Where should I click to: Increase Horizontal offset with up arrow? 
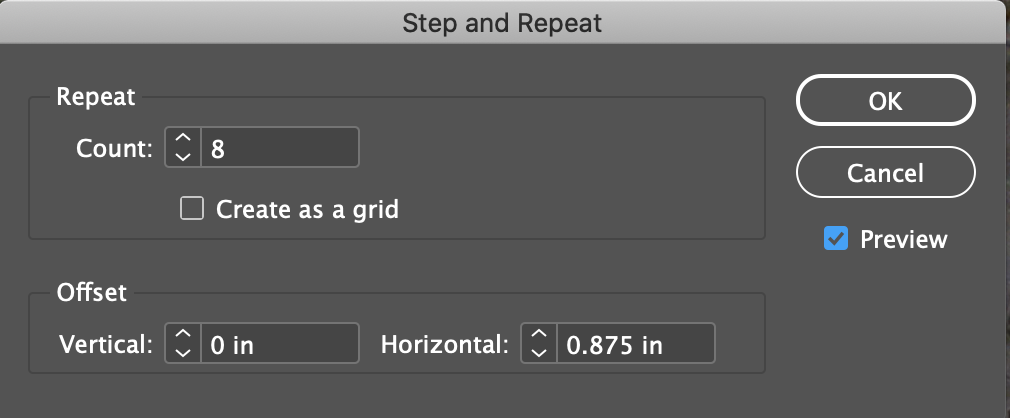(x=538, y=334)
